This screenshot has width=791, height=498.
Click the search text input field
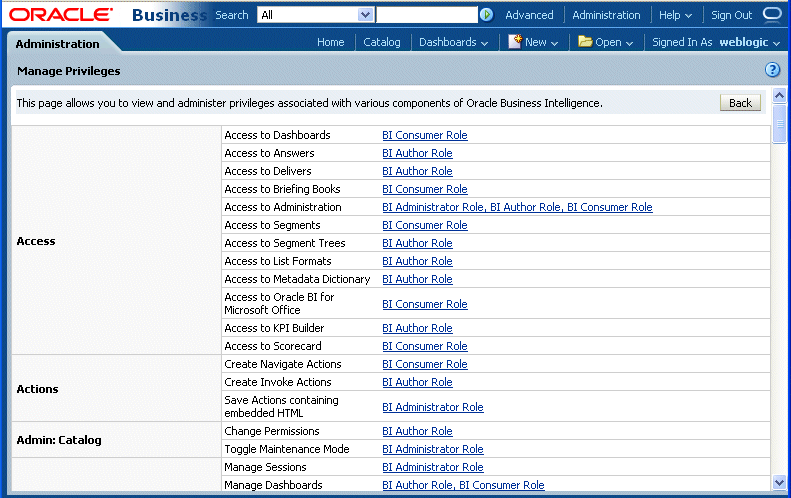(x=427, y=15)
